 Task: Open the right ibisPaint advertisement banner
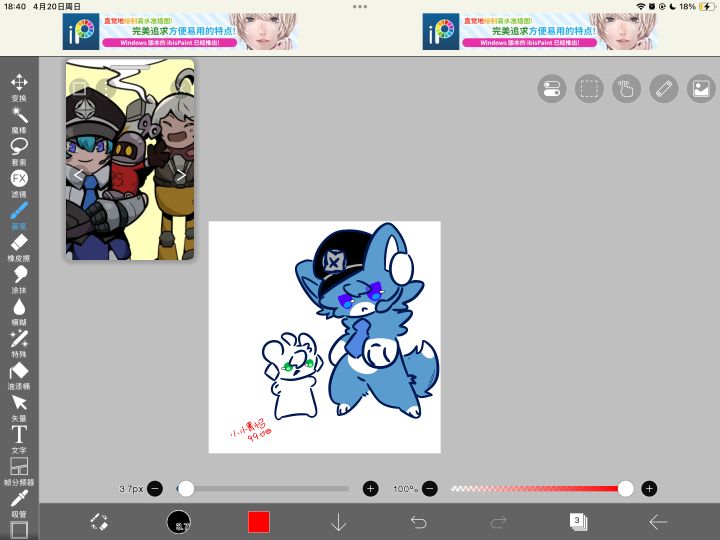(540, 31)
